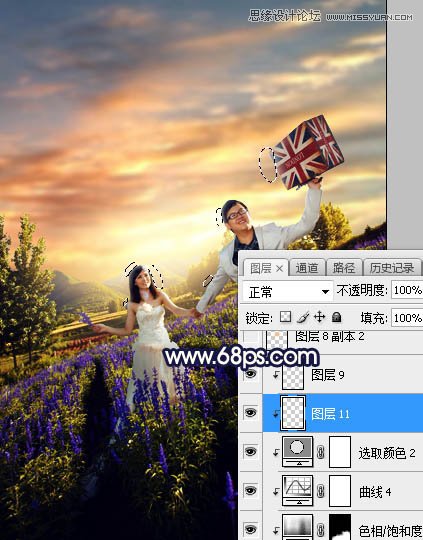The width and height of the screenshot is (423, 540).
Task: Toggle visibility of 色相/饱和度 layer
Action: (251, 529)
